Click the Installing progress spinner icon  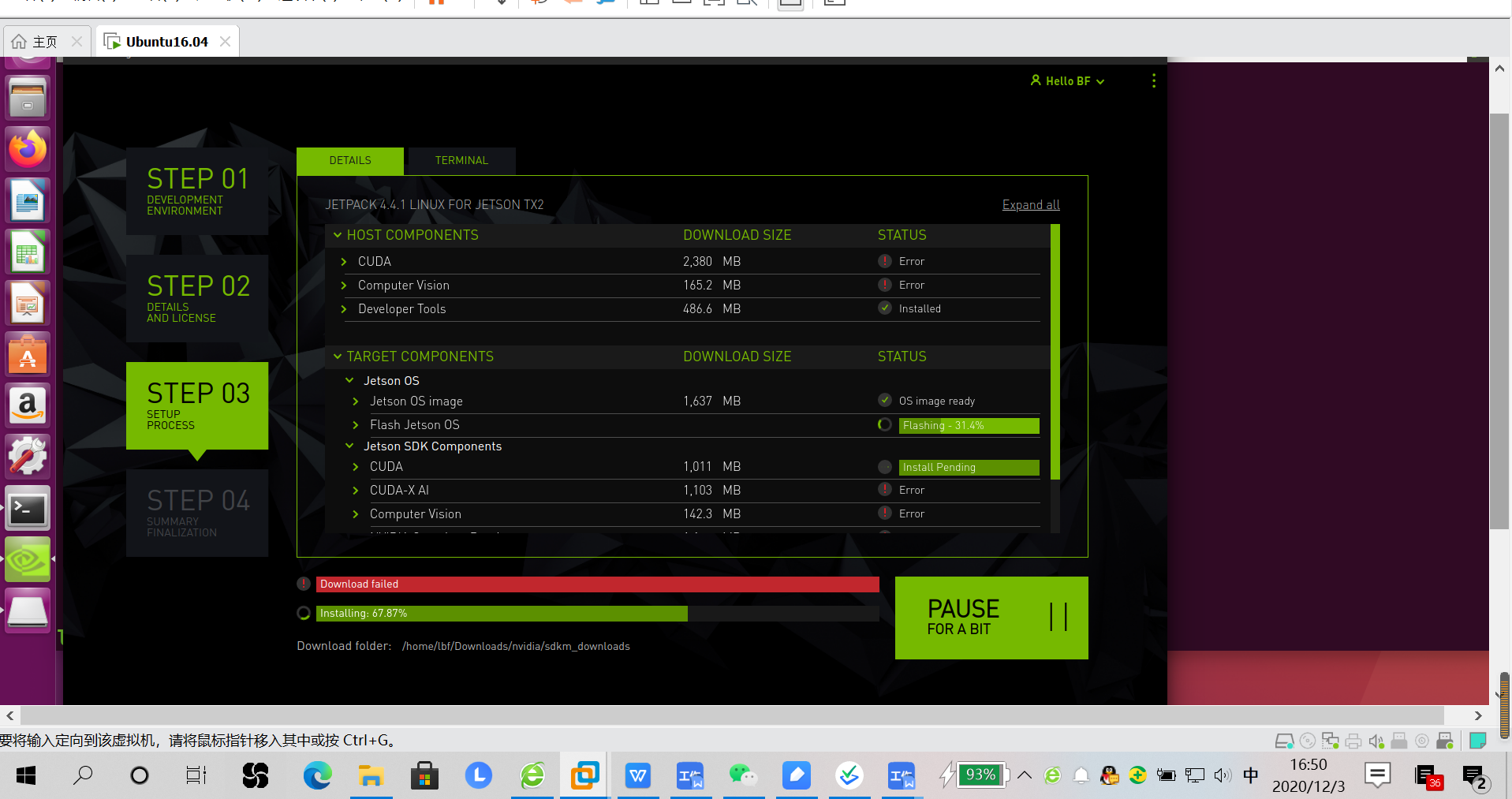tap(304, 613)
